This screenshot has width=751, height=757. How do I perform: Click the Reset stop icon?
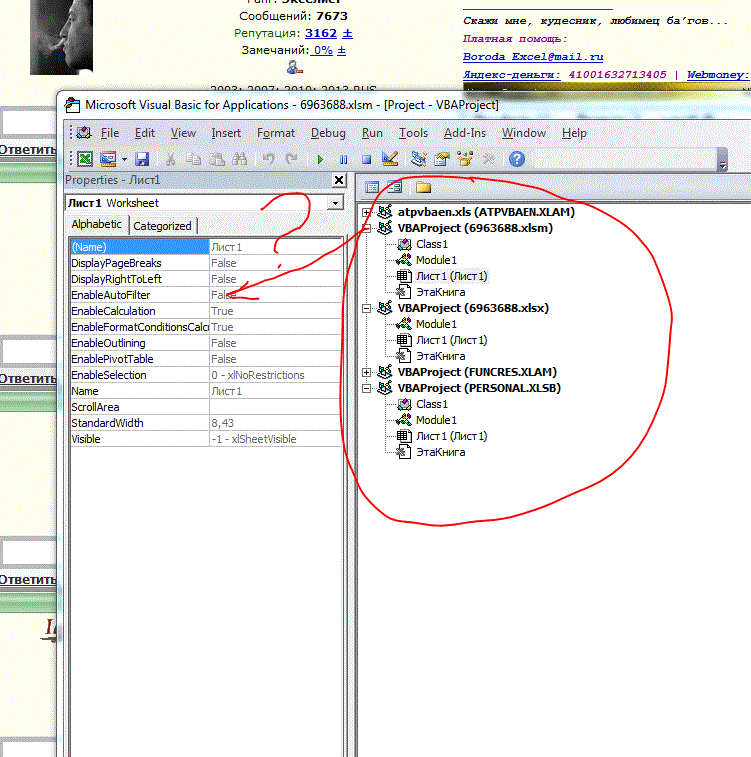click(366, 159)
